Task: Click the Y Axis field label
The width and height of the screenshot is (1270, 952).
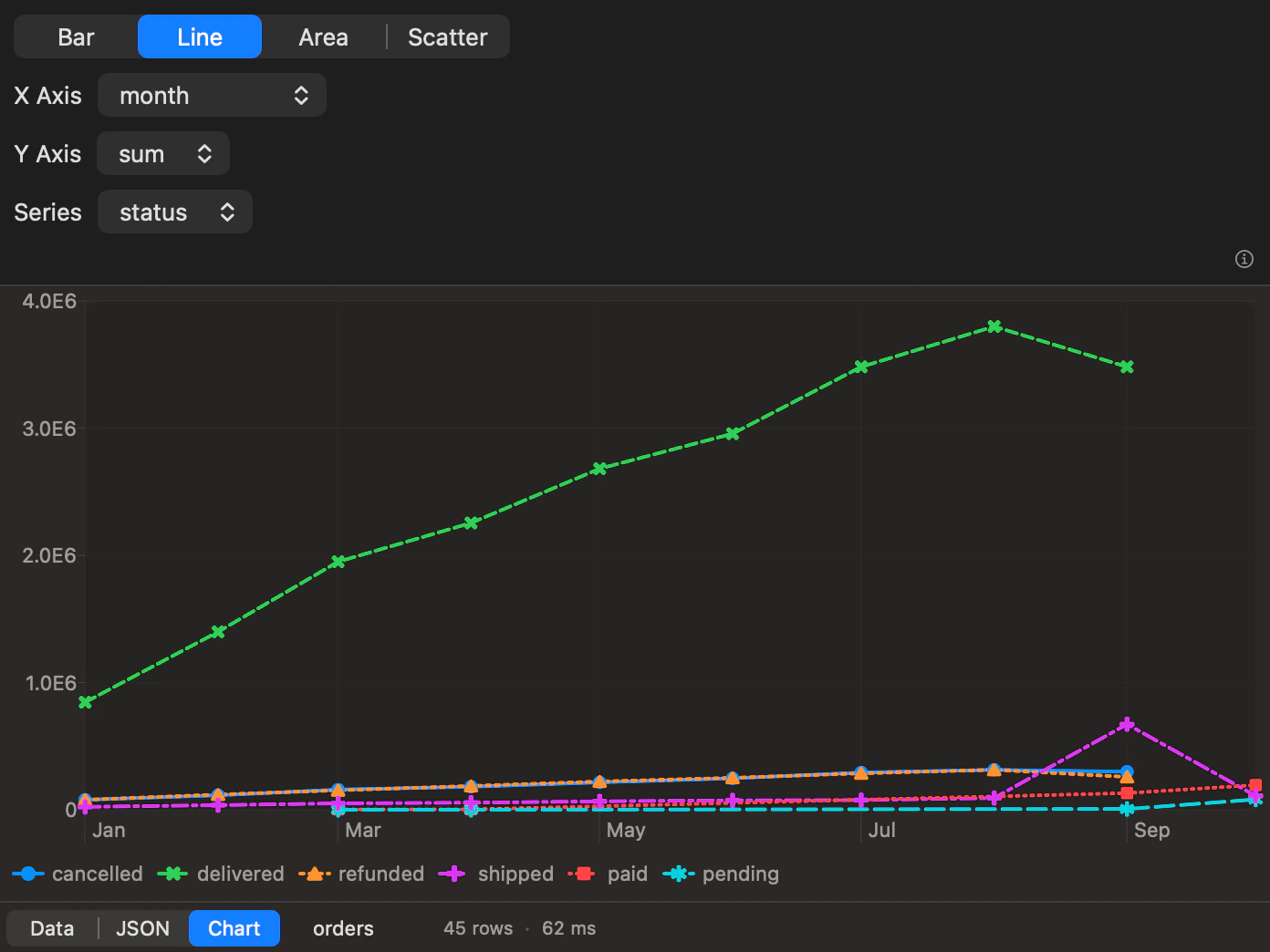Action: [x=47, y=153]
